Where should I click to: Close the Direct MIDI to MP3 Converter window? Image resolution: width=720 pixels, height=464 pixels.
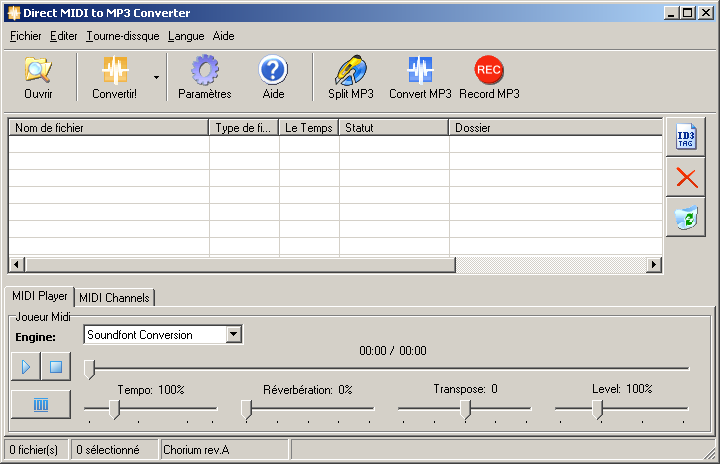(705, 13)
